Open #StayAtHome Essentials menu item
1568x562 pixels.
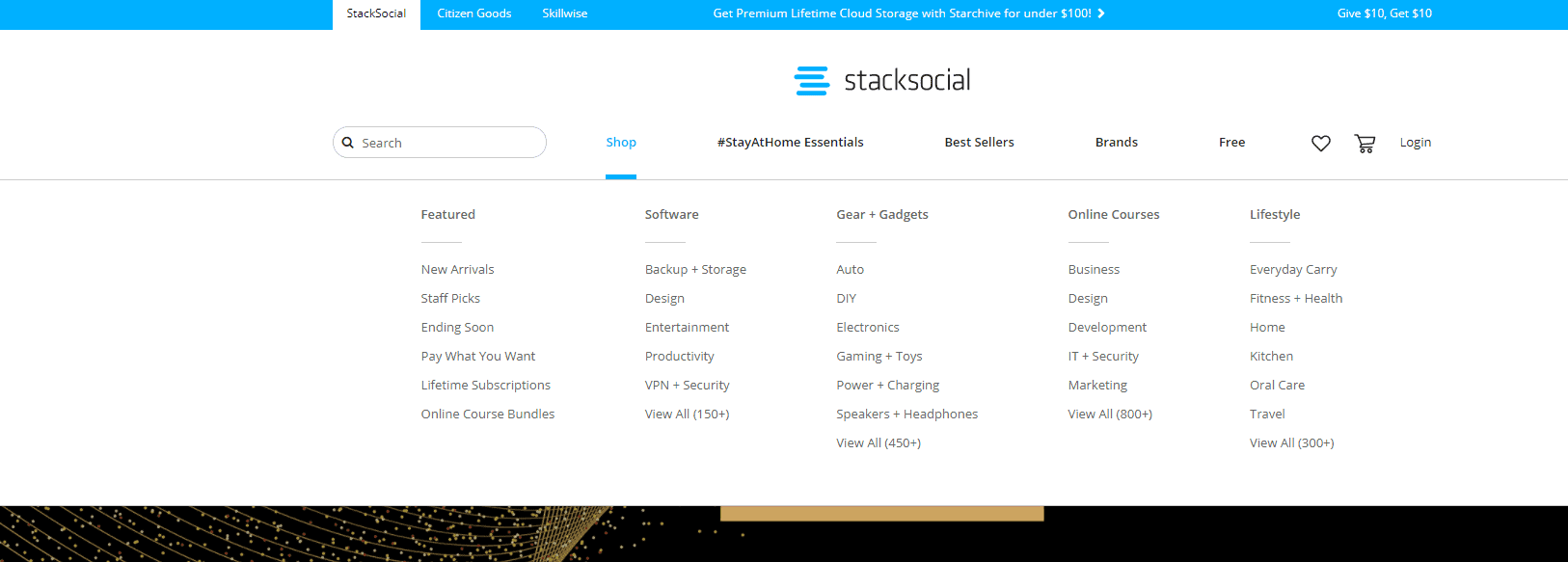790,142
